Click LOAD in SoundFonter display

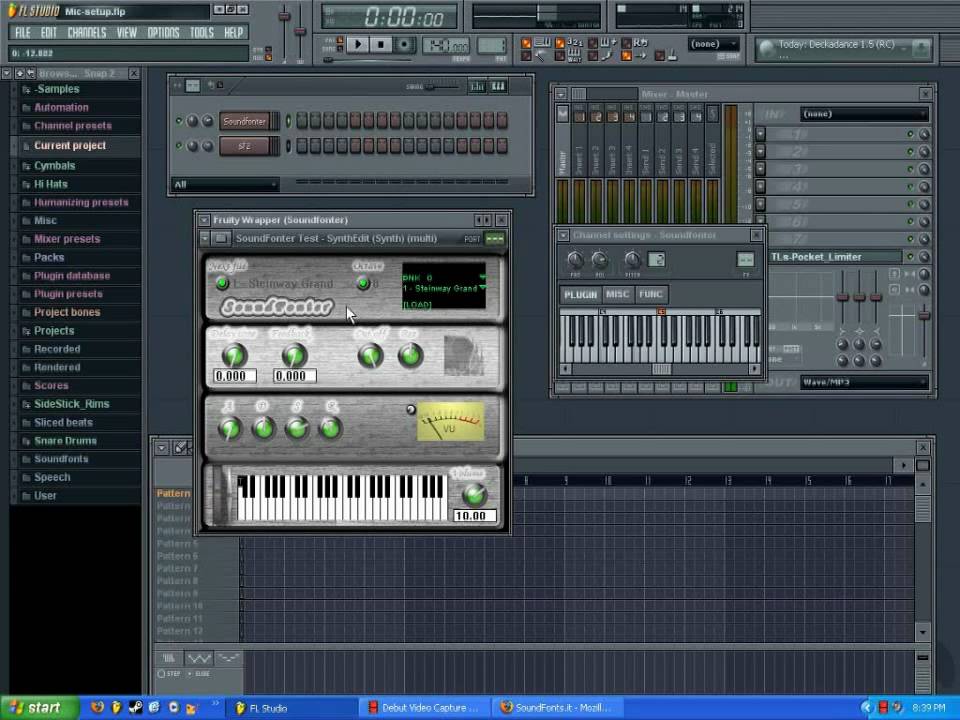417,304
